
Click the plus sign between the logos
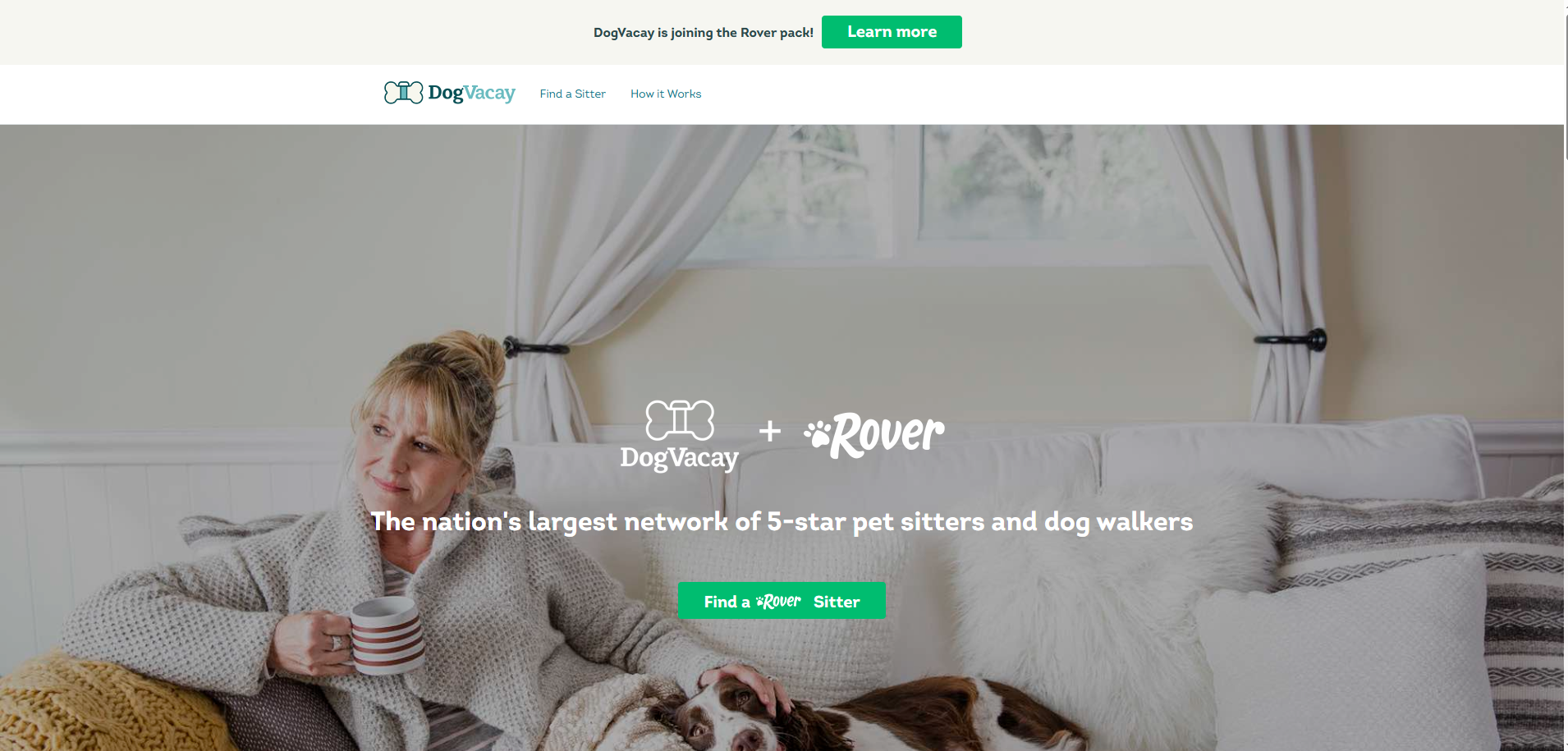click(x=769, y=431)
